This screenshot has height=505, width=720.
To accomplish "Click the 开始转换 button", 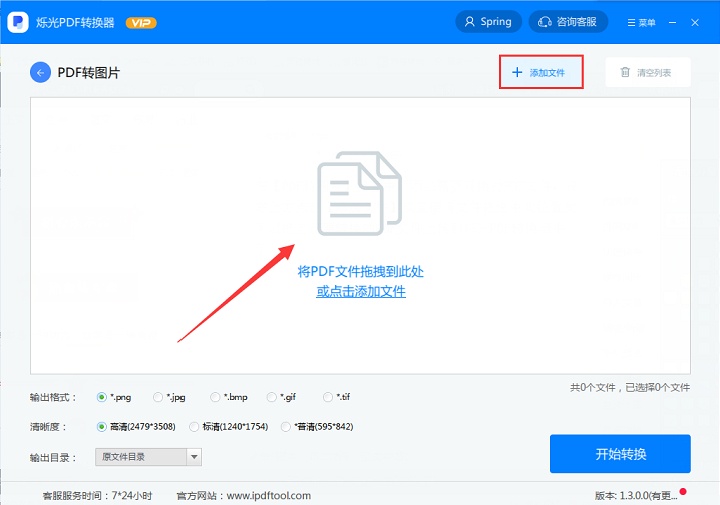I will pyautogui.click(x=620, y=454).
